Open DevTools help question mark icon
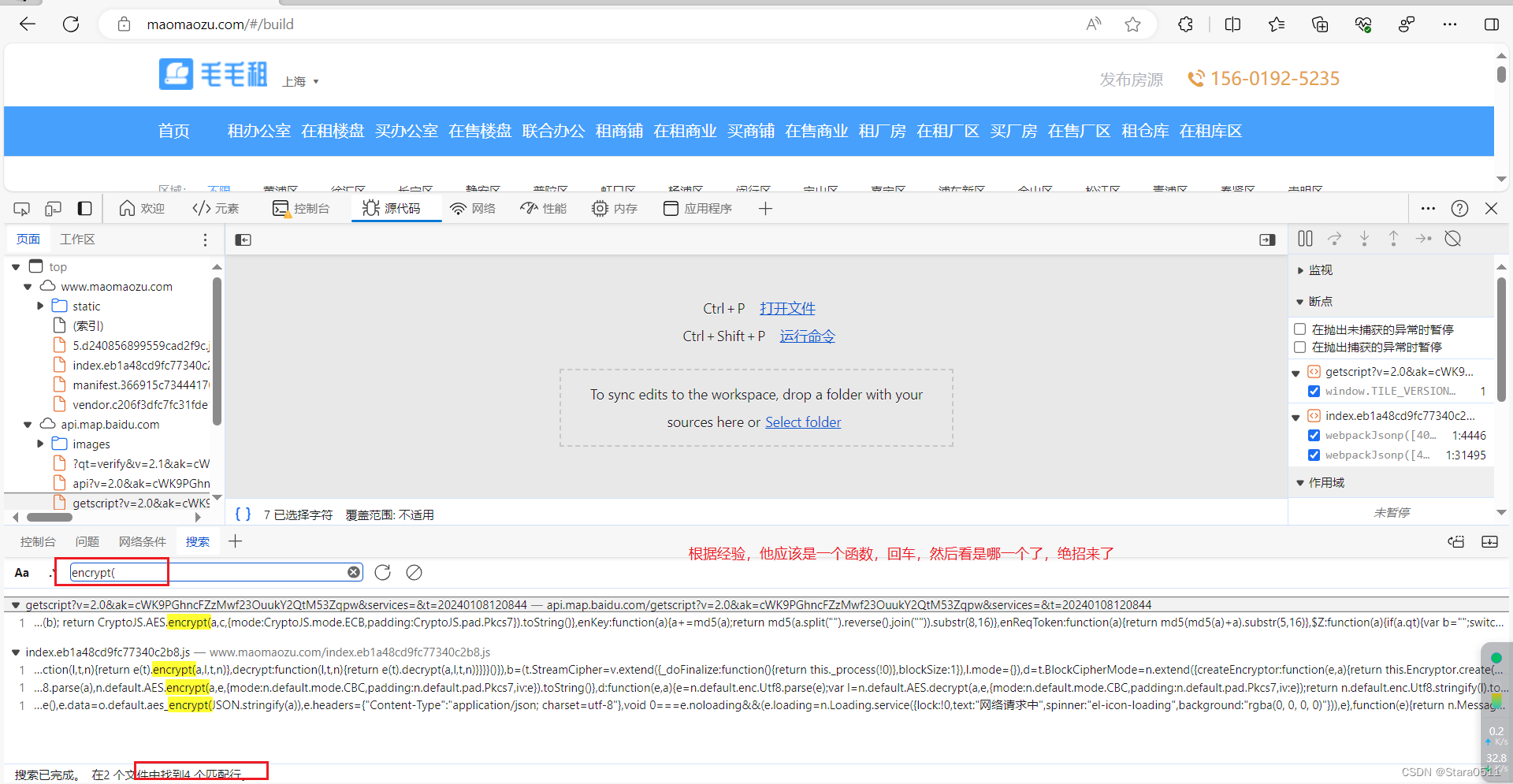This screenshot has height=784, width=1513. coord(1459,209)
